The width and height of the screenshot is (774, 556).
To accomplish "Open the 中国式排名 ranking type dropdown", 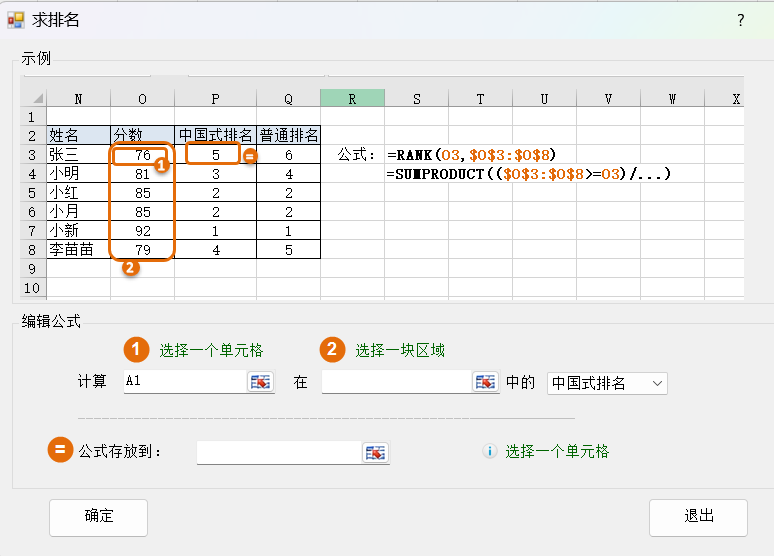I will point(607,383).
